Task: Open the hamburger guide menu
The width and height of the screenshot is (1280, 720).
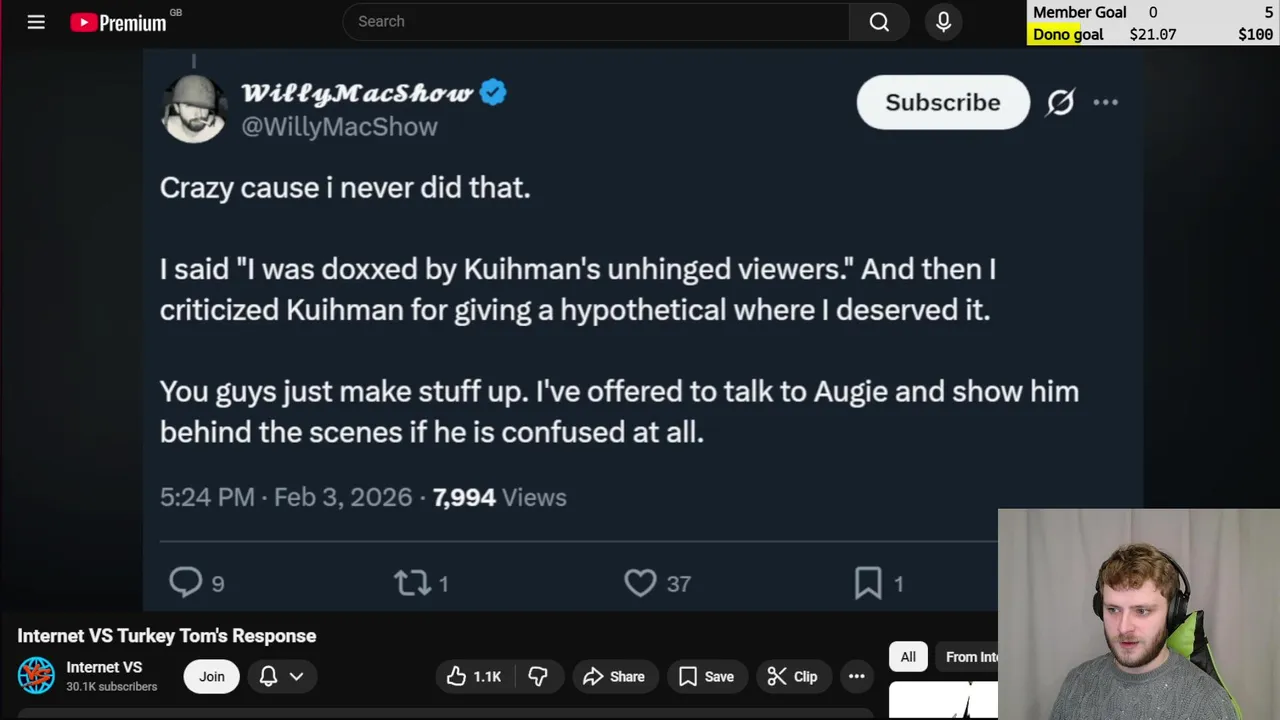Action: click(36, 22)
